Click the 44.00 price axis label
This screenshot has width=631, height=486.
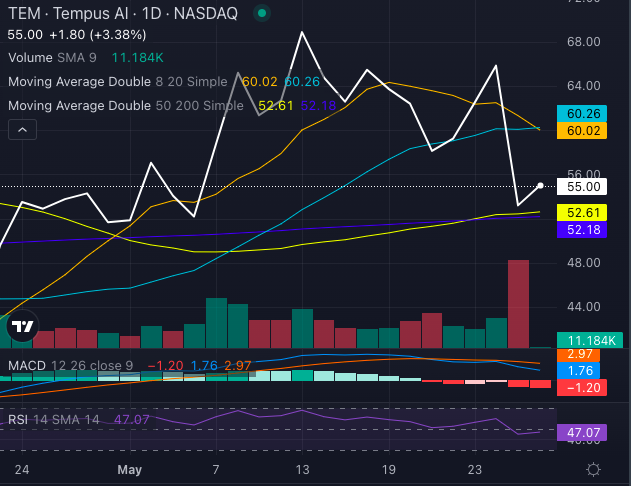(x=584, y=307)
